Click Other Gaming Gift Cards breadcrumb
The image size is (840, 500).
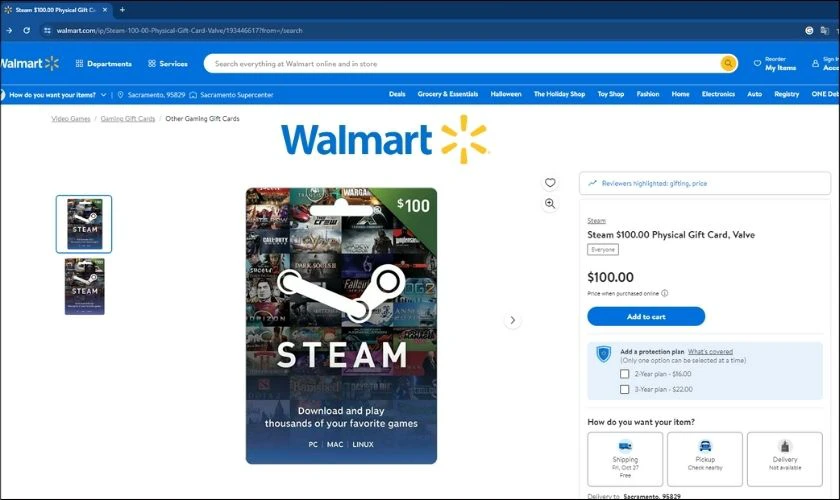tap(202, 118)
